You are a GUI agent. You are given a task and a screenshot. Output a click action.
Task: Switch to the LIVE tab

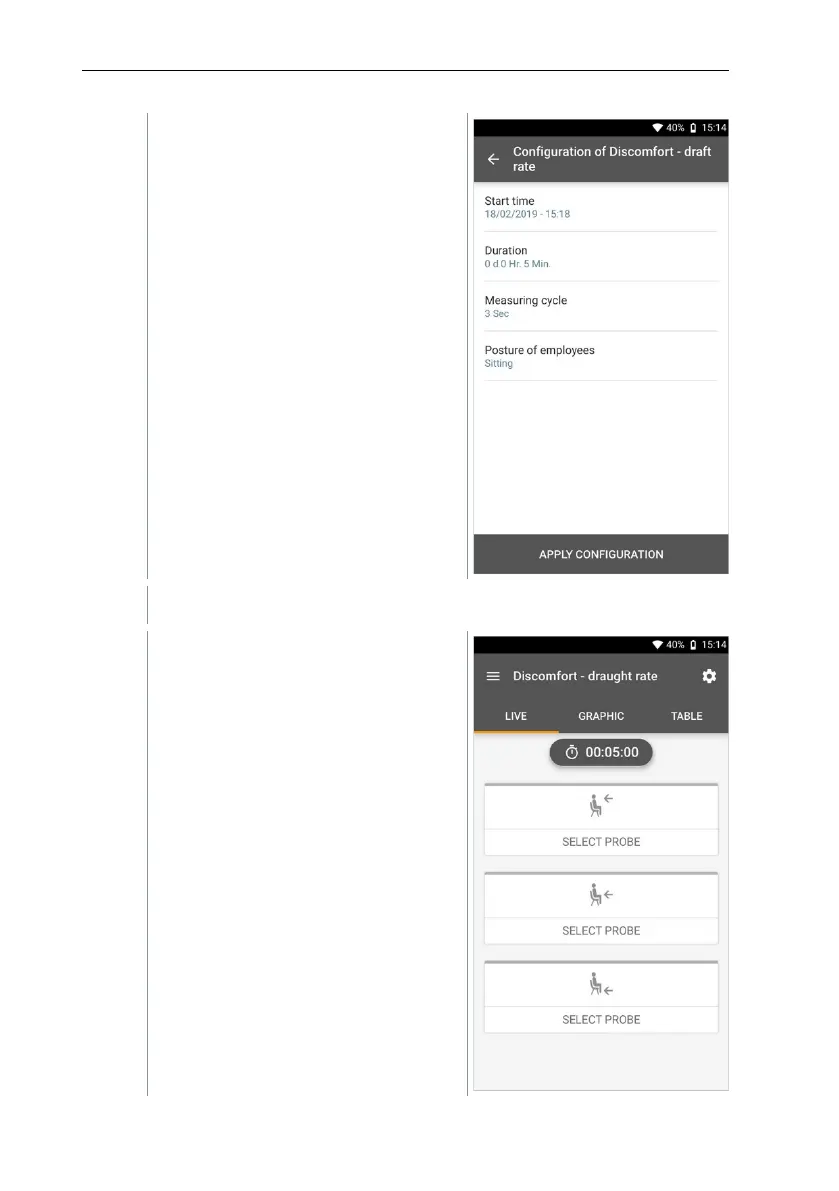coord(516,716)
